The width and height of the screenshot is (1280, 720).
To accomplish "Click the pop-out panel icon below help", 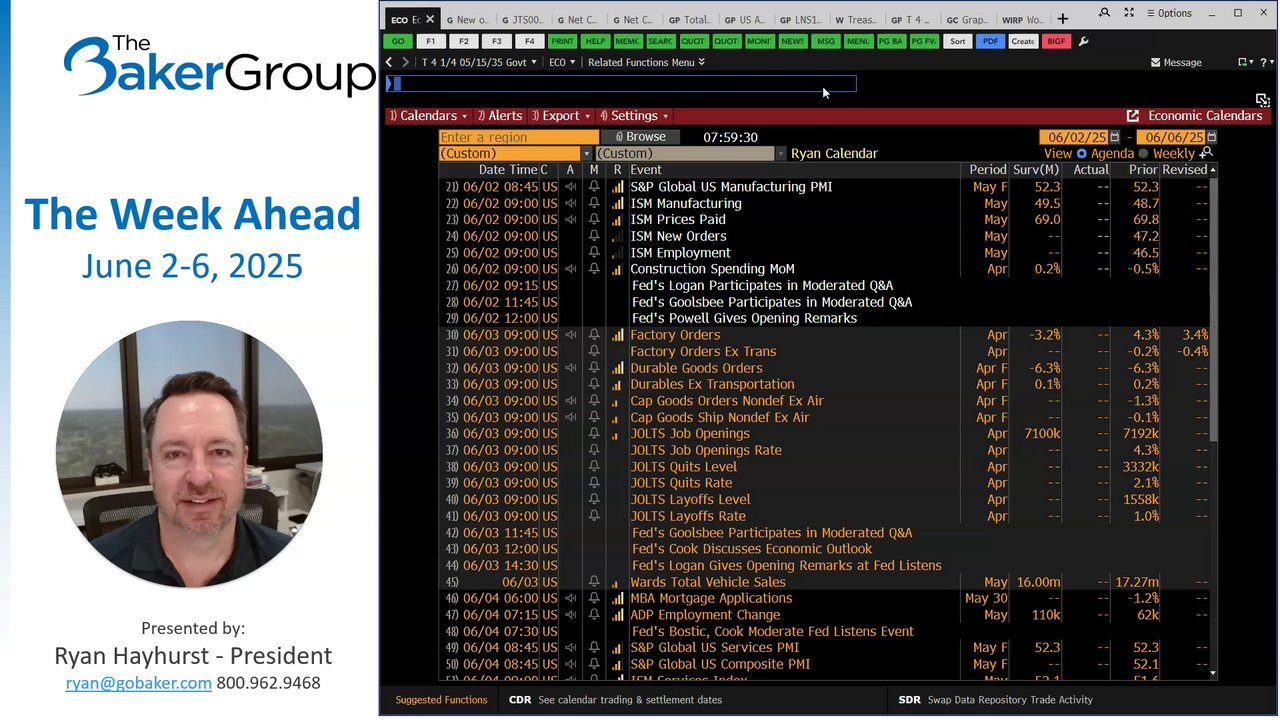I will pyautogui.click(x=1263, y=100).
